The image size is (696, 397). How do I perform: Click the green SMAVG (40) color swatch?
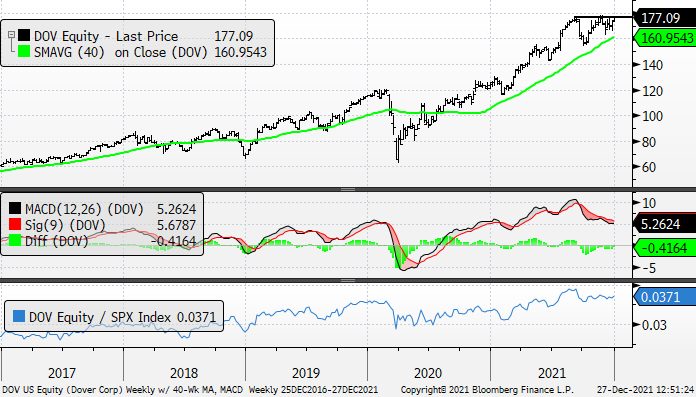[24, 52]
